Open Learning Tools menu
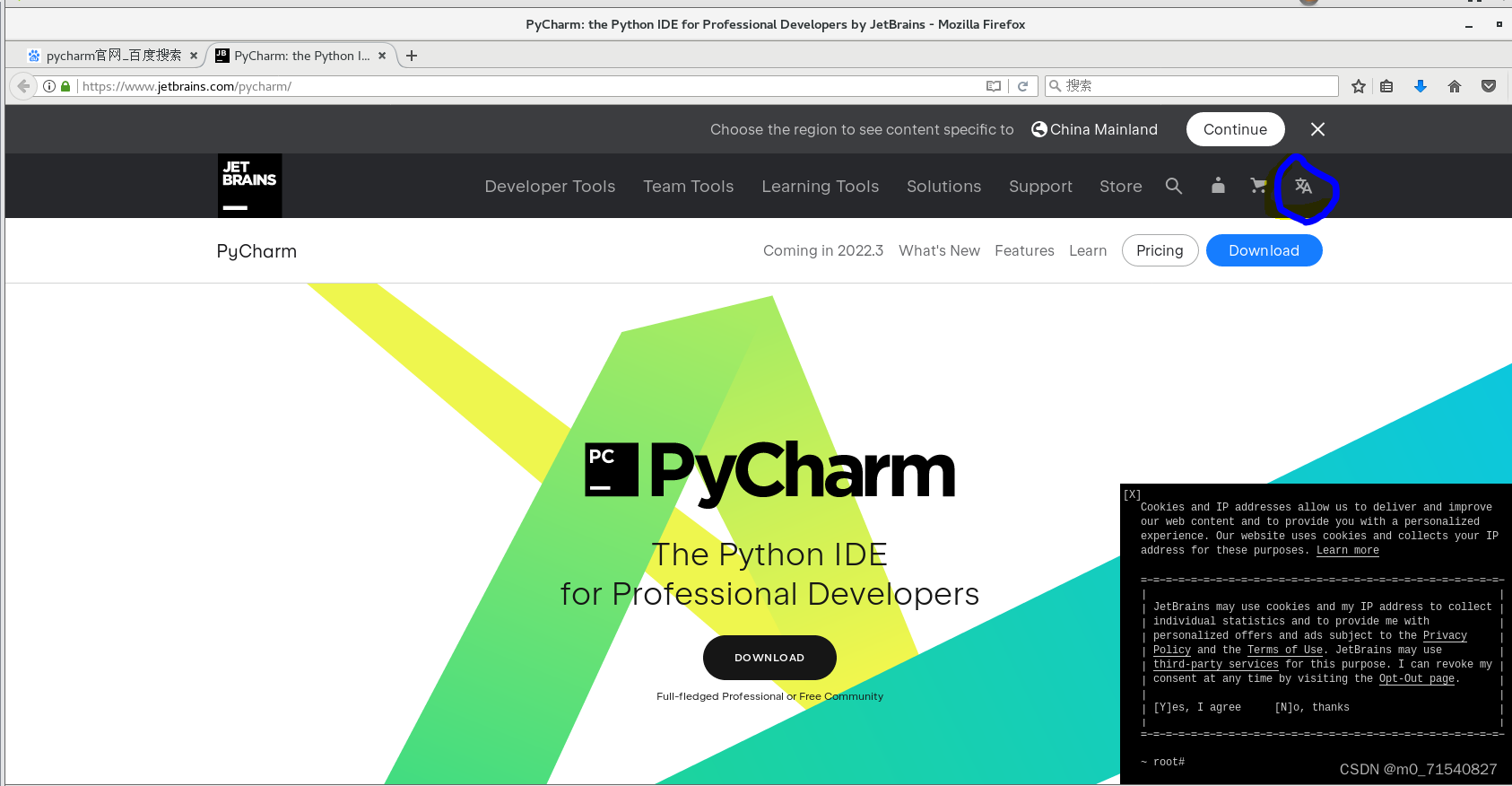Viewport: 1512px width, 786px height. [x=821, y=187]
